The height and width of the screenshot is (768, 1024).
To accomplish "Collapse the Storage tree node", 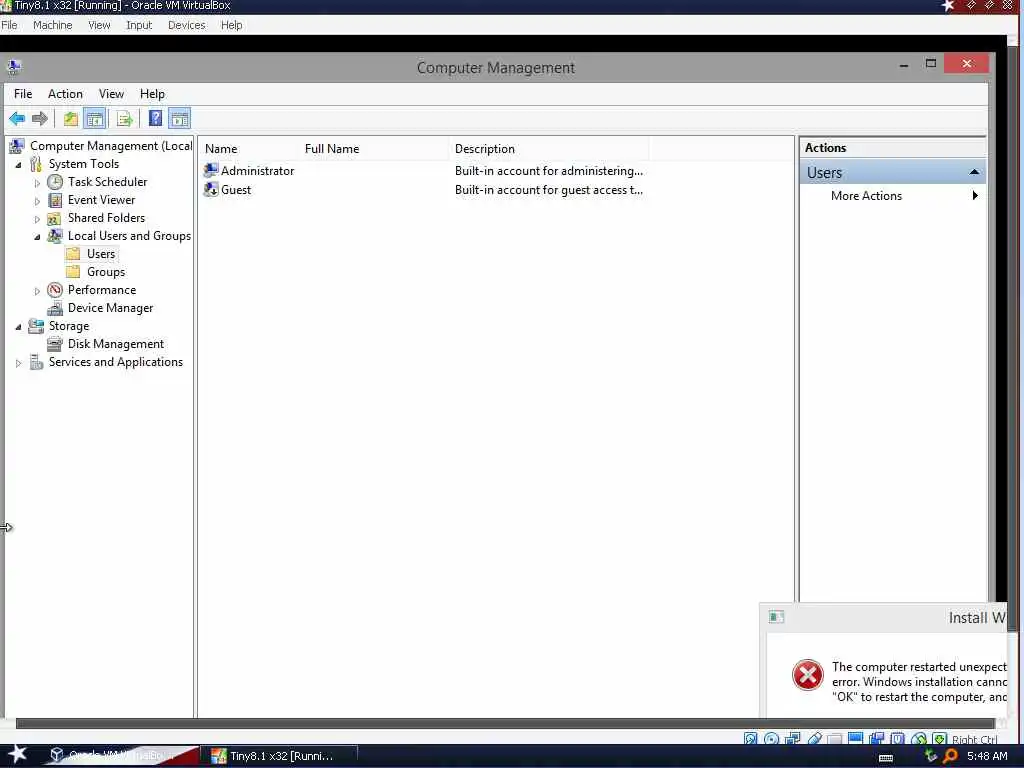I will click(18, 327).
